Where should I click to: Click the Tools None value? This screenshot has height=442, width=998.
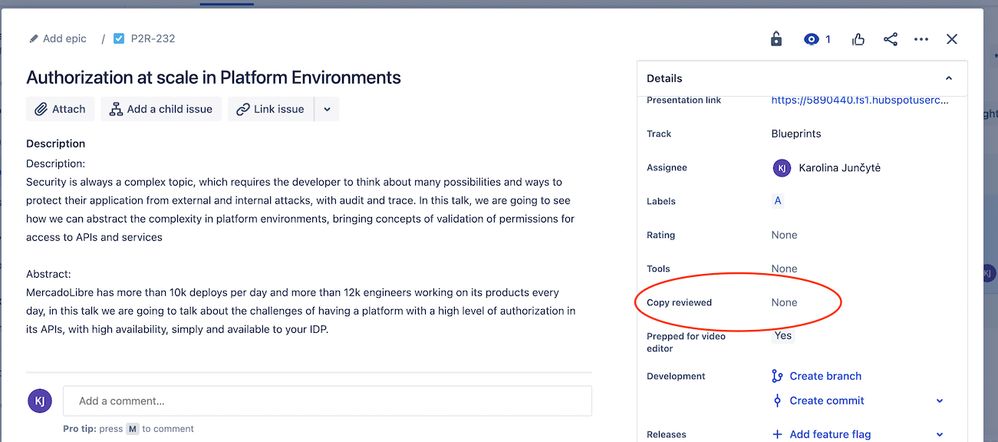pos(784,269)
